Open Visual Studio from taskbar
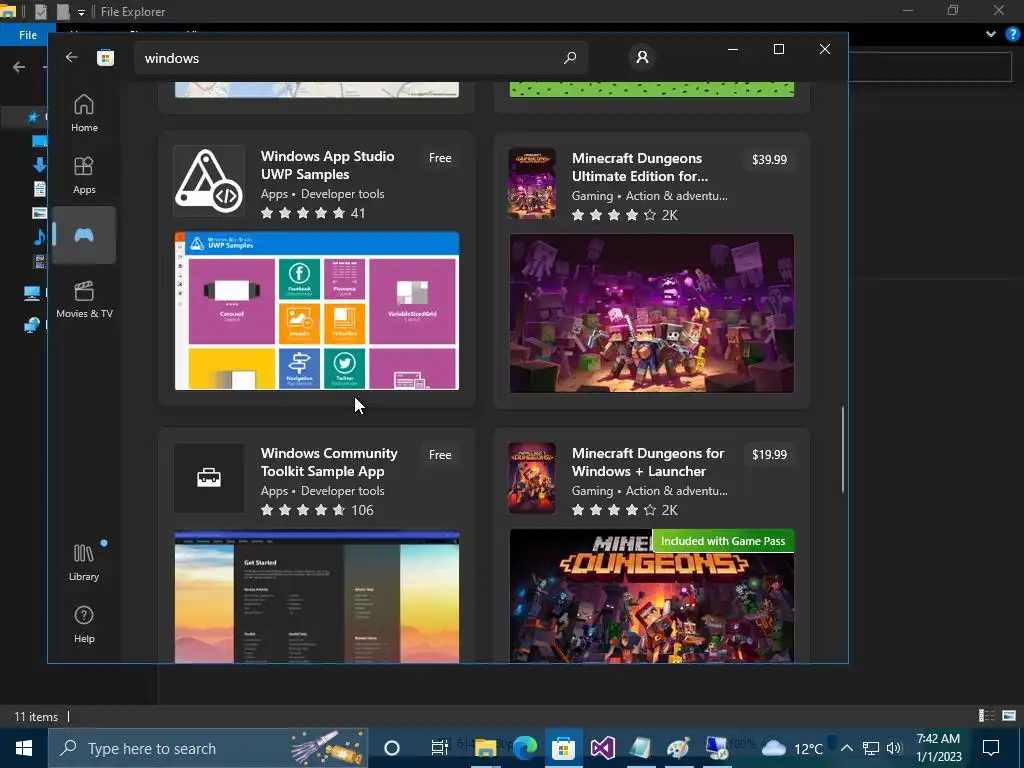Viewport: 1024px width, 768px height. coord(602,748)
